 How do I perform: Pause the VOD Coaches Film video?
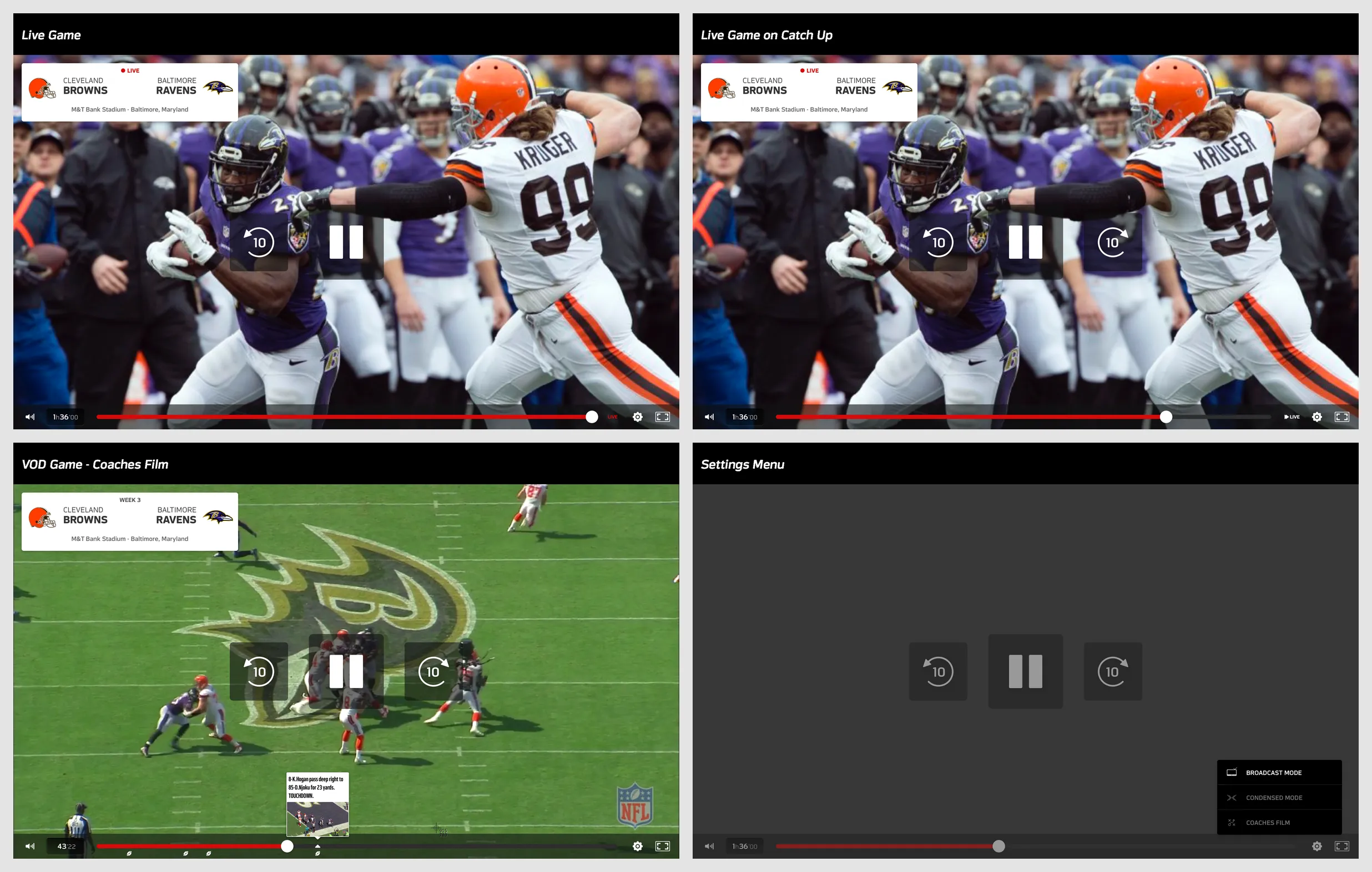click(x=346, y=672)
